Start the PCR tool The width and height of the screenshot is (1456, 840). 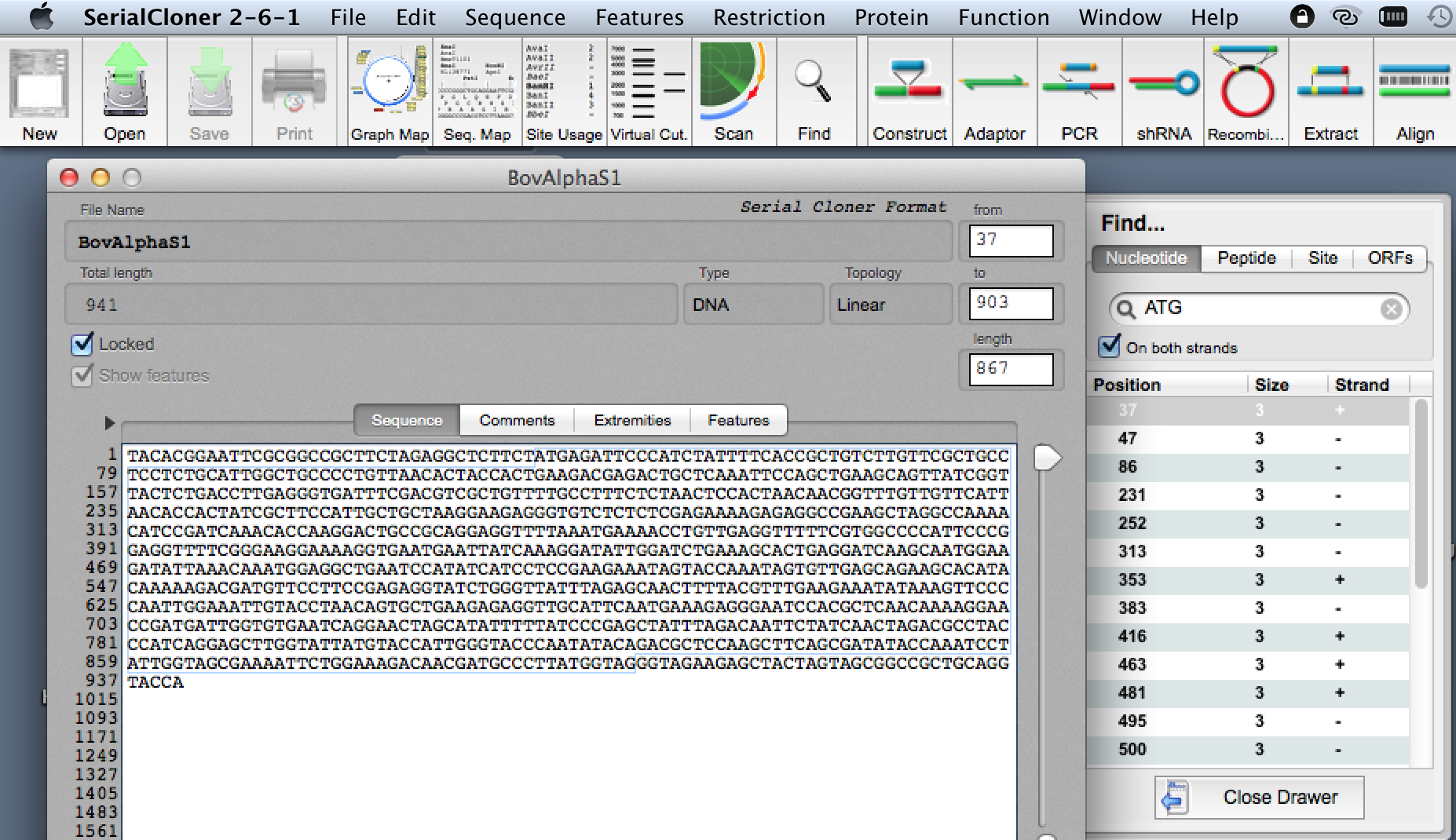coord(1079,93)
